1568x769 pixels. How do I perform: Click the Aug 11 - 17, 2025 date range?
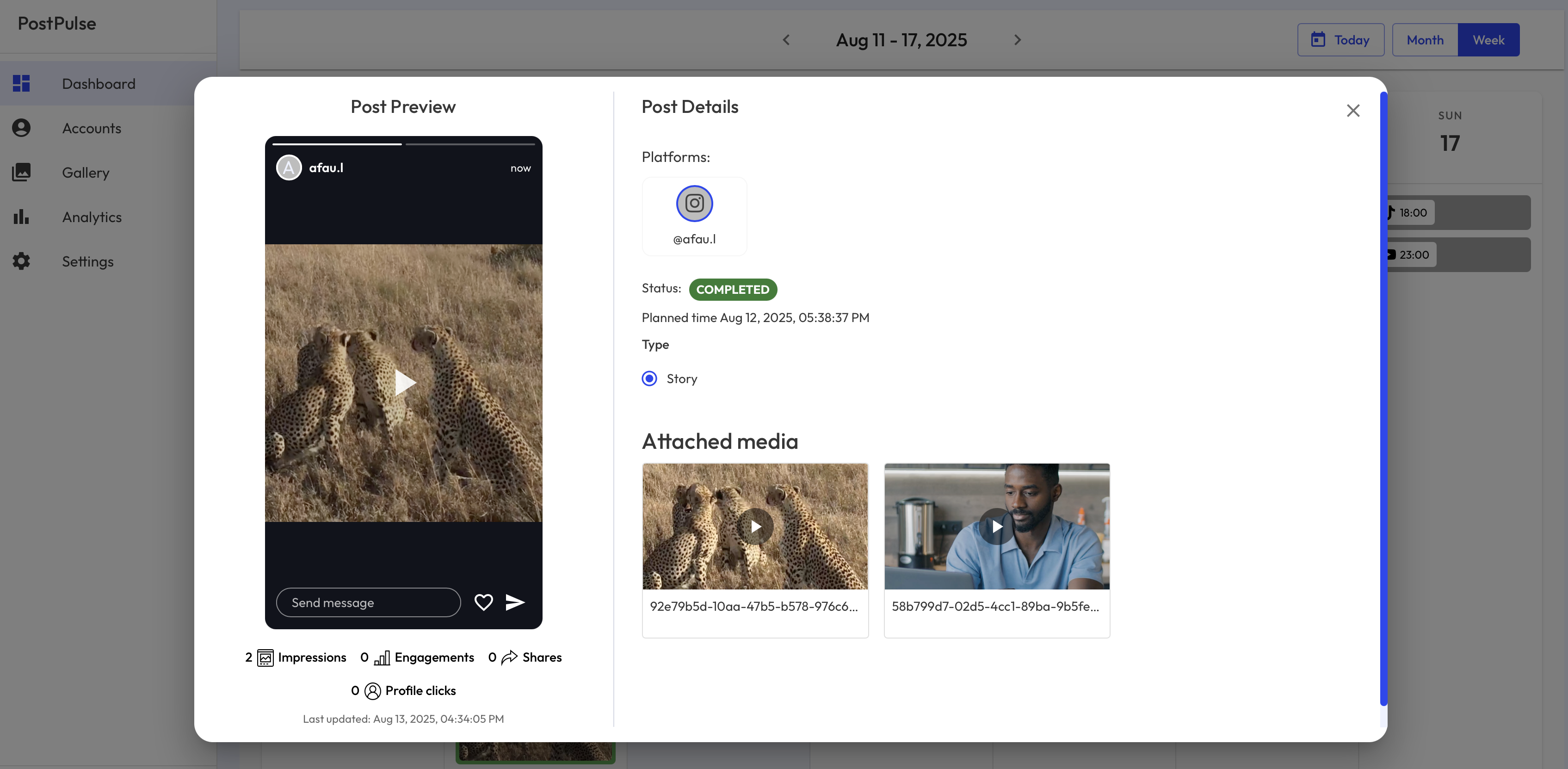901,40
